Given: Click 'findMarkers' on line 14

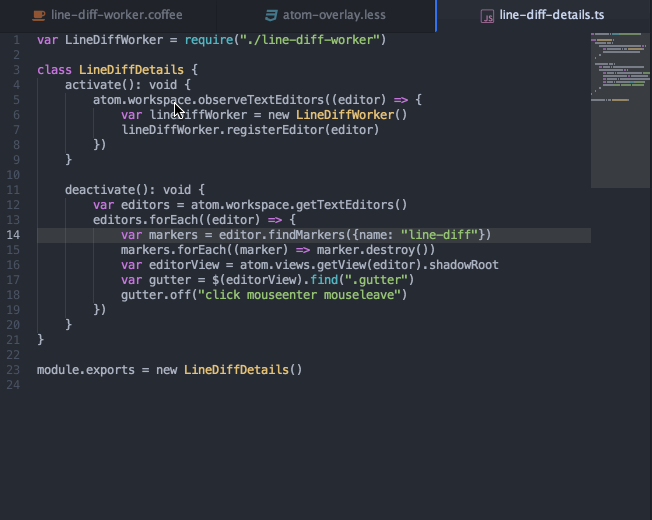Looking at the screenshot, I should (x=306, y=235).
